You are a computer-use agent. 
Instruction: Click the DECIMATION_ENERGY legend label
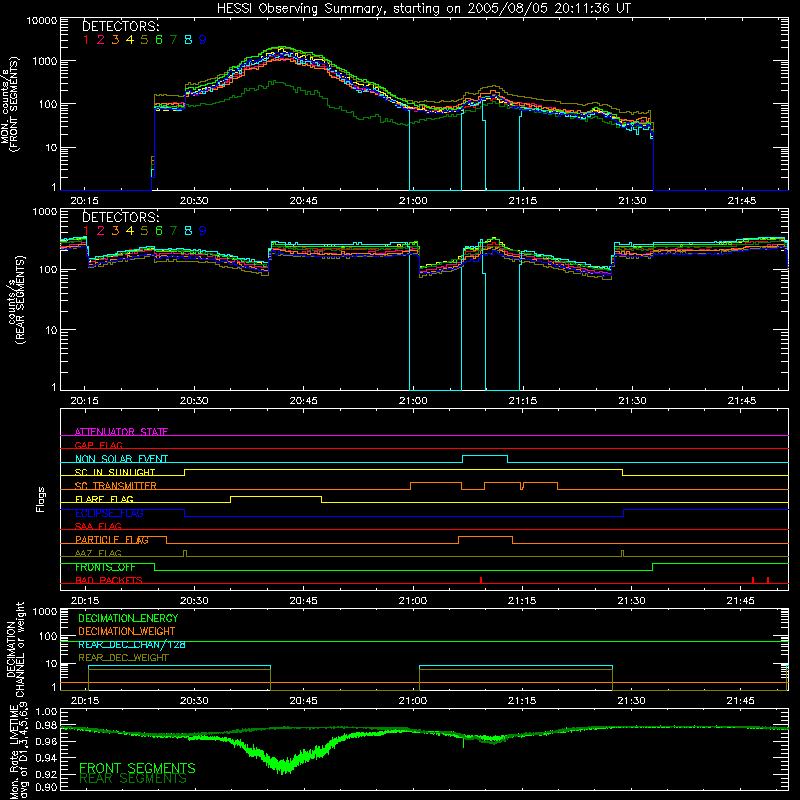click(128, 618)
